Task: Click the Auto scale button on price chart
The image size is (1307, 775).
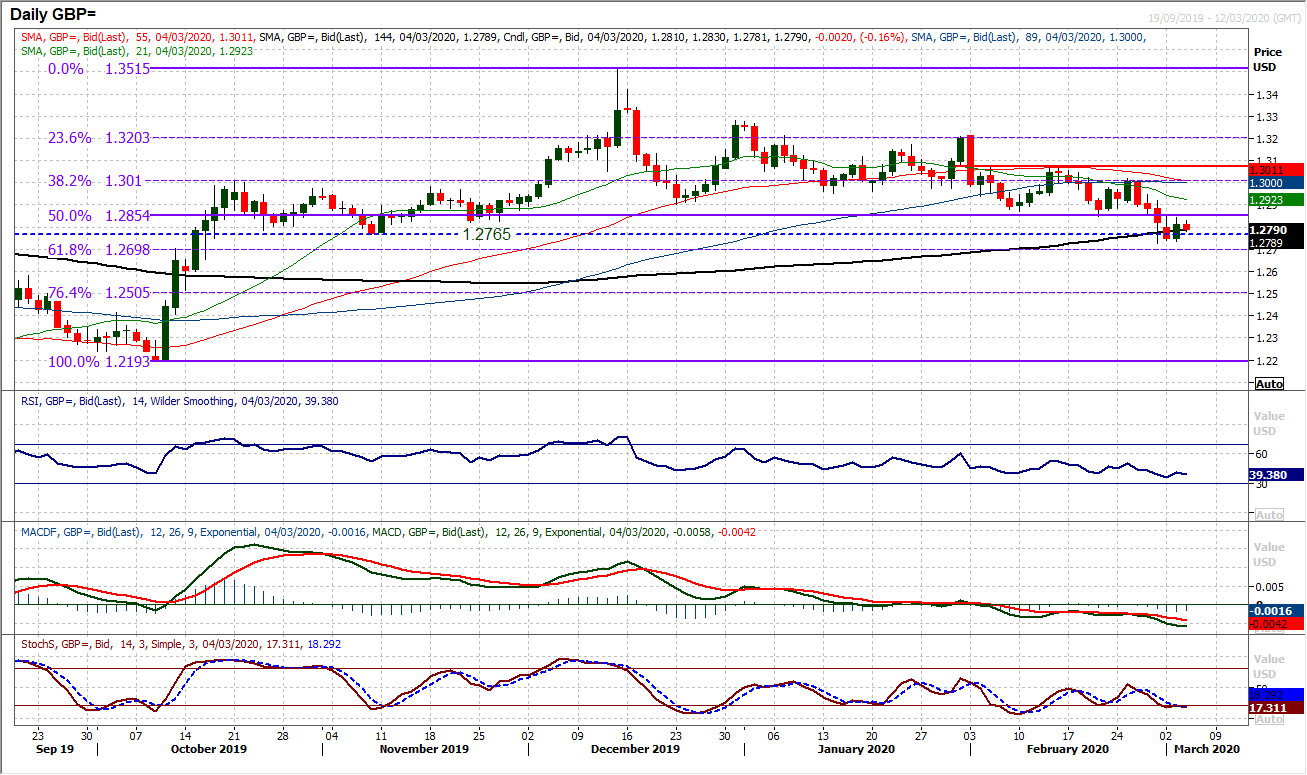Action: click(x=1269, y=384)
